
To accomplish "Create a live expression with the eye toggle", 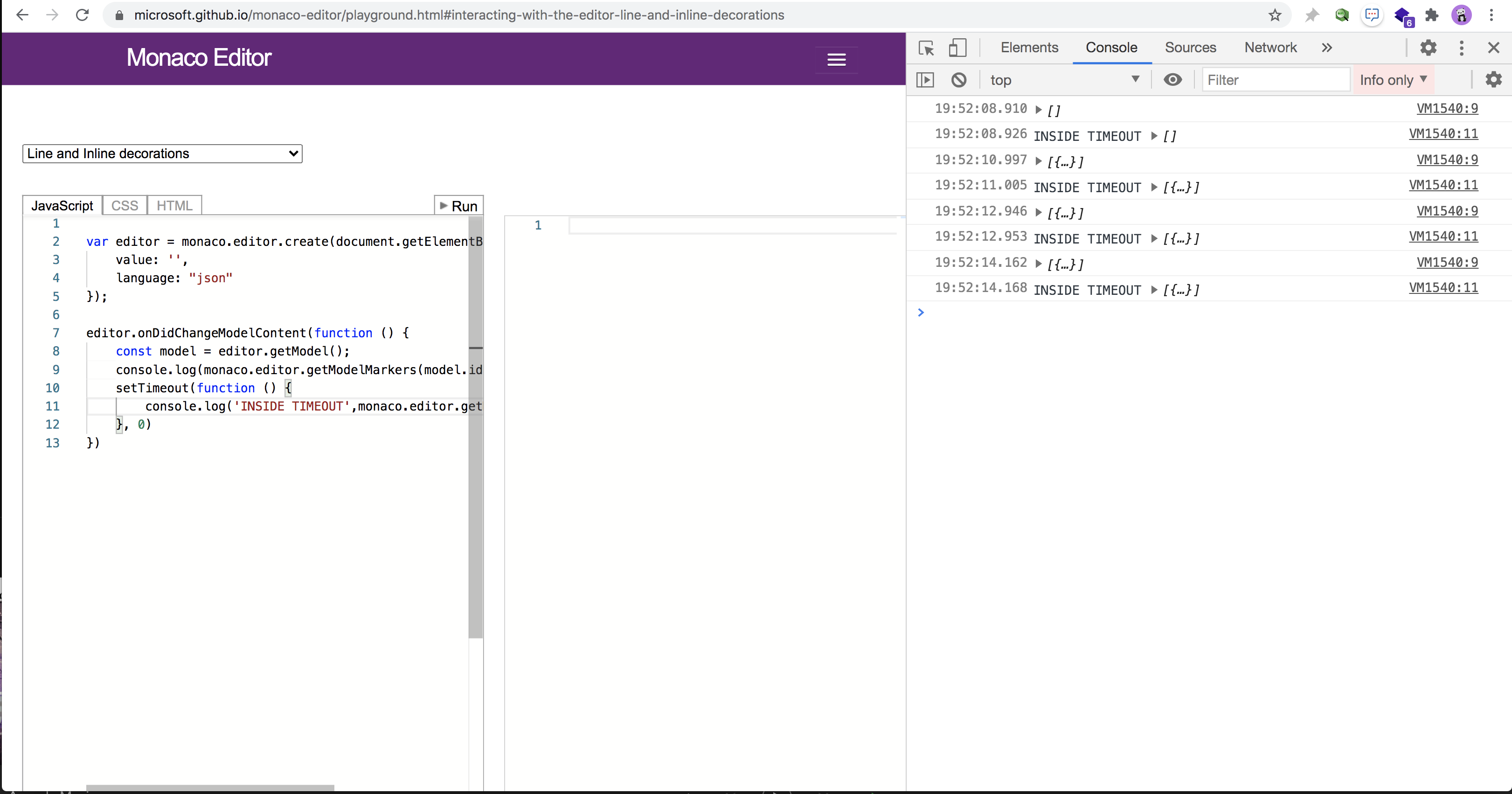I will coord(1173,79).
